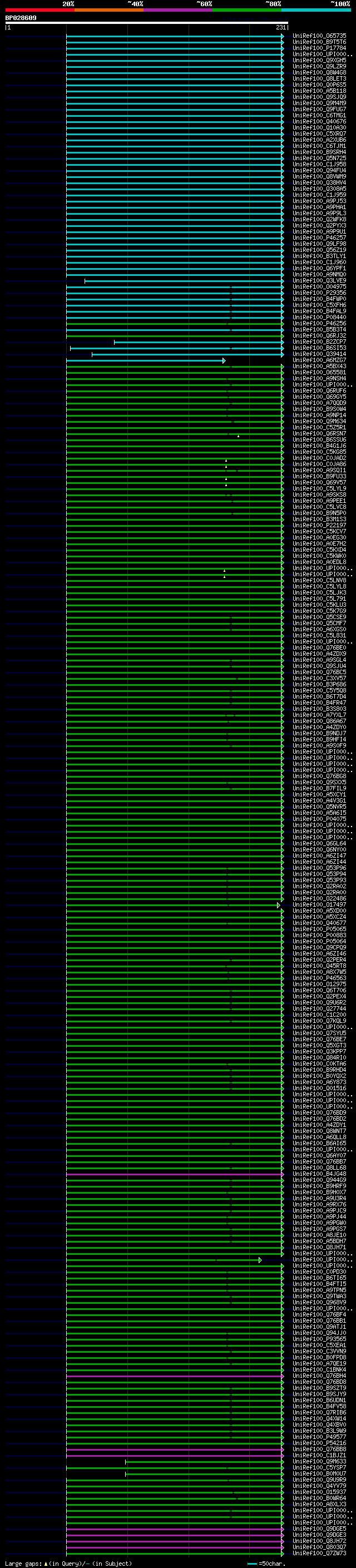Open hit UniRef100_B0M0U7
This screenshot has width=356, height=1568.
click(x=319, y=1473)
